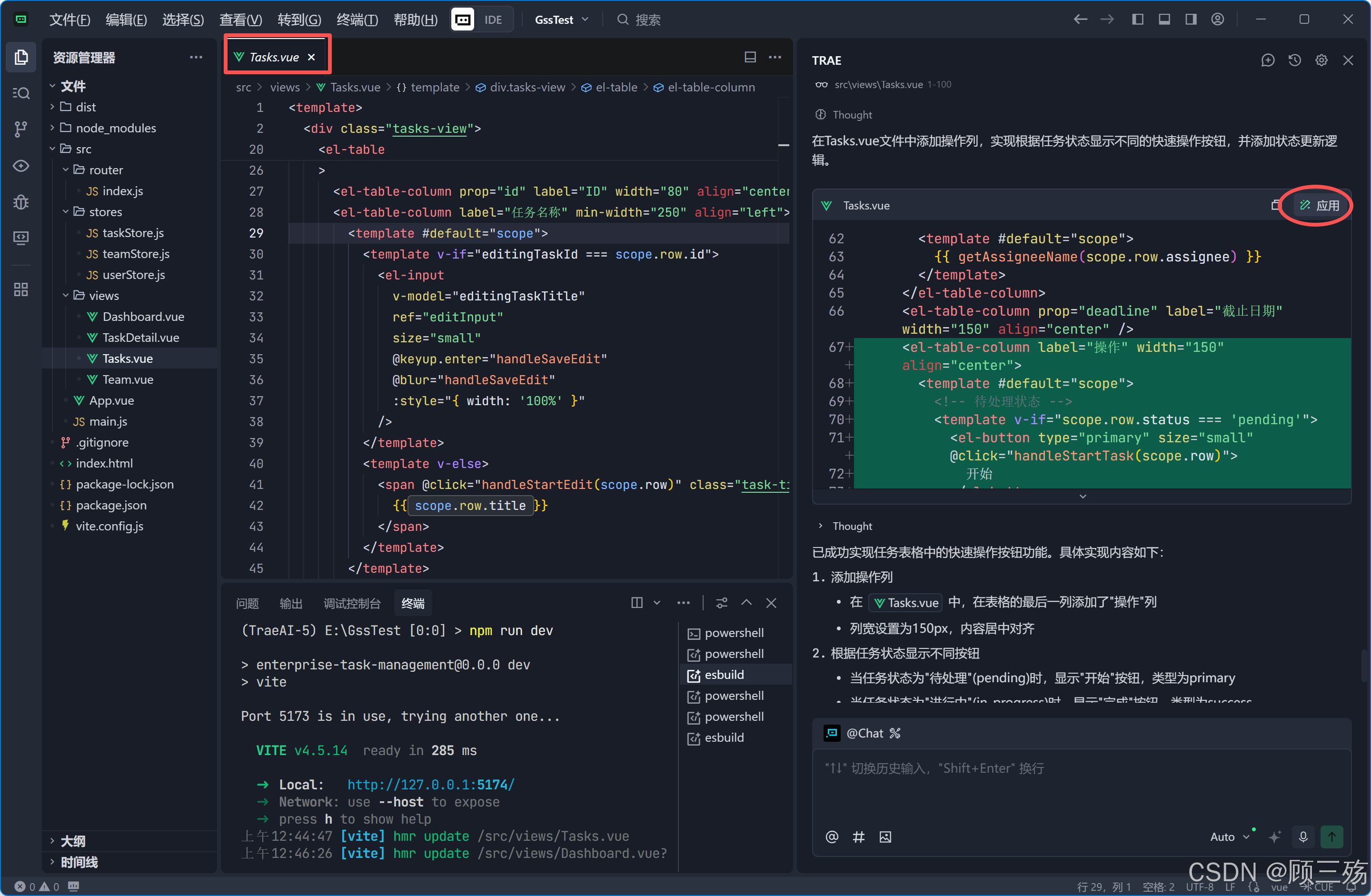This screenshot has width=1371, height=896.
Task: Toggle the bottom panel layout button
Action: click(1164, 20)
